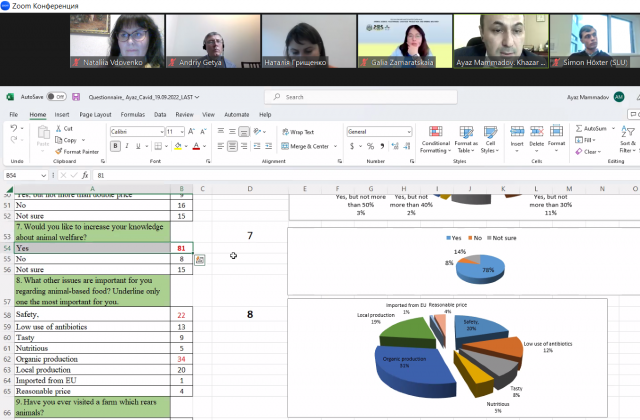Select cell containing 'Organic production'
The image size is (640, 420).
(x=92, y=359)
